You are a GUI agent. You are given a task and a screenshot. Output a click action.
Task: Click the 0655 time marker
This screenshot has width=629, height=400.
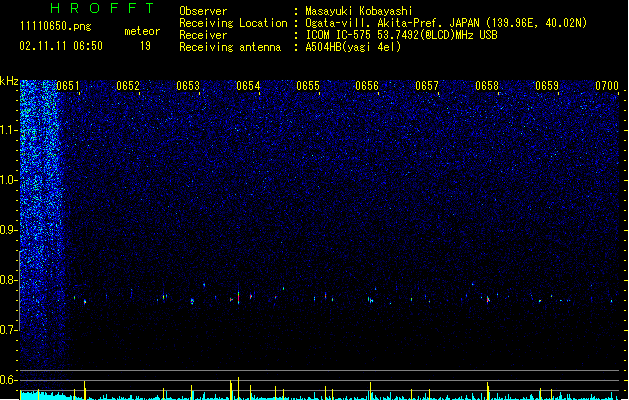click(x=308, y=86)
